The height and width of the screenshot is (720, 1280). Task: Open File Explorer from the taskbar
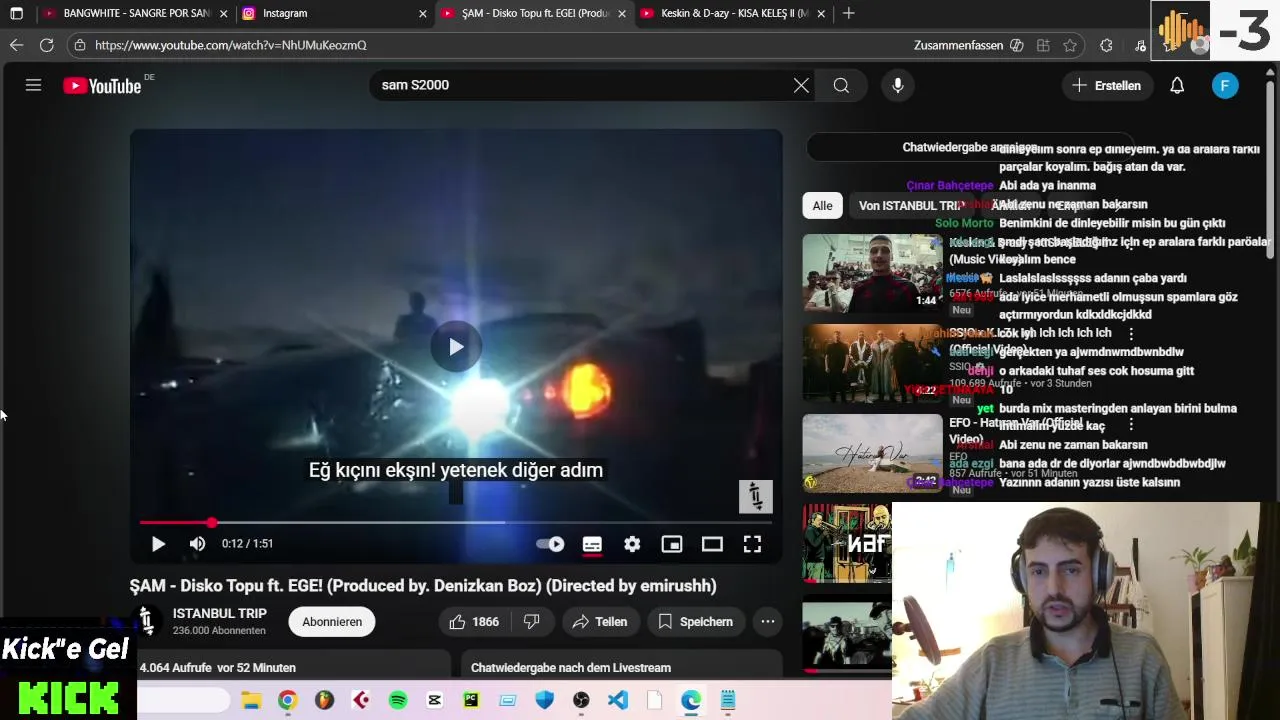click(251, 701)
